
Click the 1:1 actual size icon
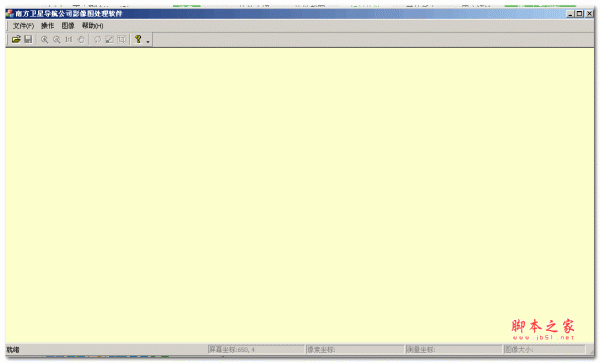click(x=69, y=39)
